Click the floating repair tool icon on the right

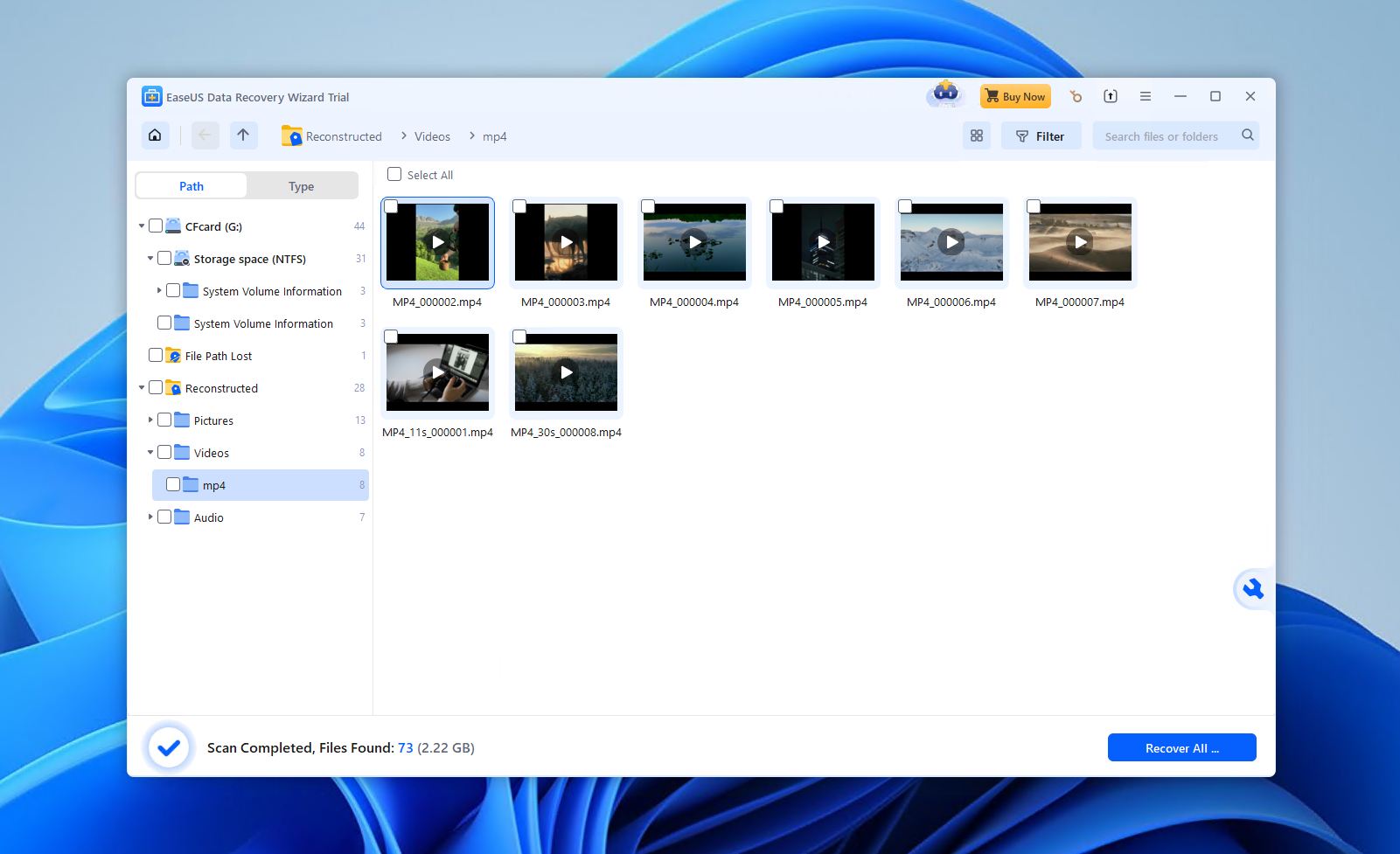tap(1252, 589)
